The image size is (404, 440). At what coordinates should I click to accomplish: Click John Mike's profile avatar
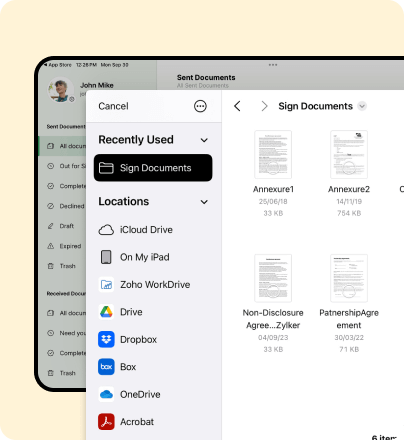click(60, 90)
